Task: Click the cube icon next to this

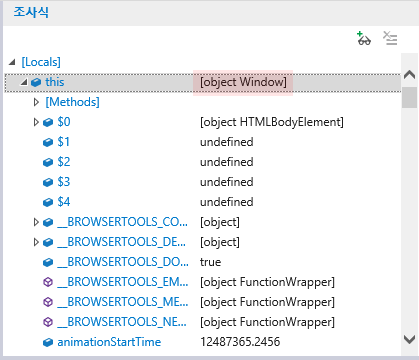Action: (x=36, y=82)
